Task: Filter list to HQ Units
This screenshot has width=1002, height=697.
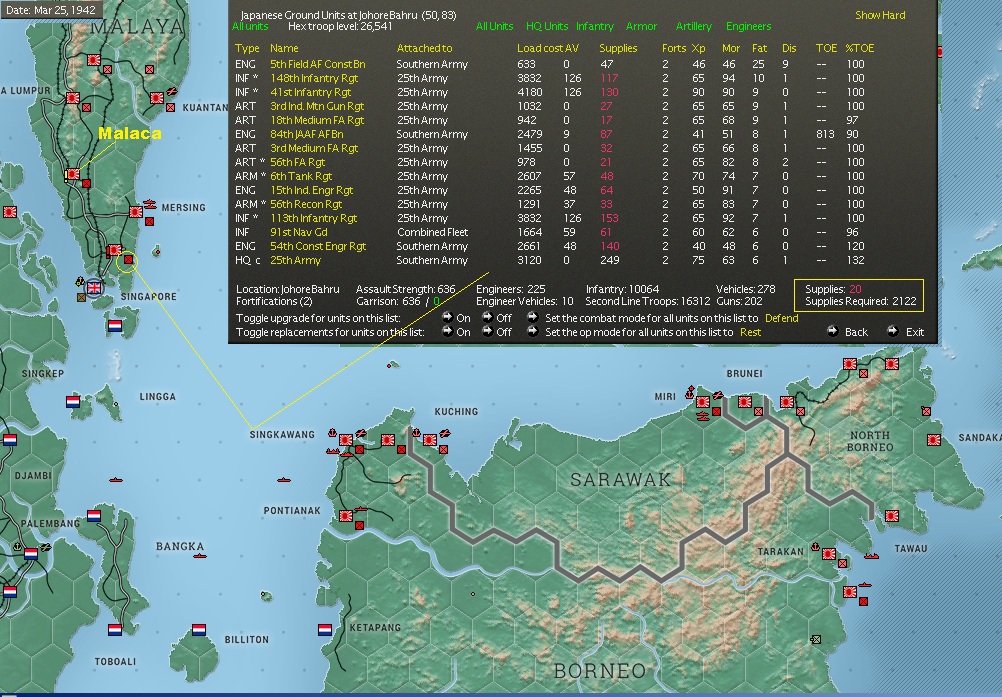Action: [547, 26]
